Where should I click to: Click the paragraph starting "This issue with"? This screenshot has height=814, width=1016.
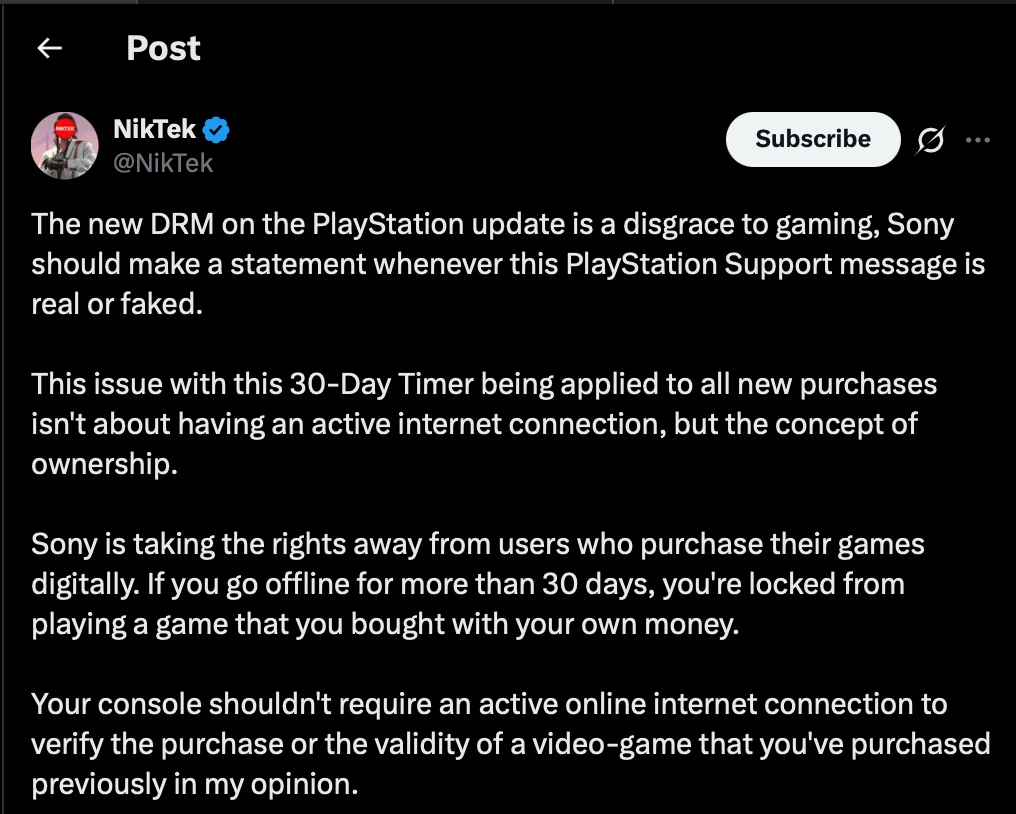pyautogui.click(x=474, y=424)
